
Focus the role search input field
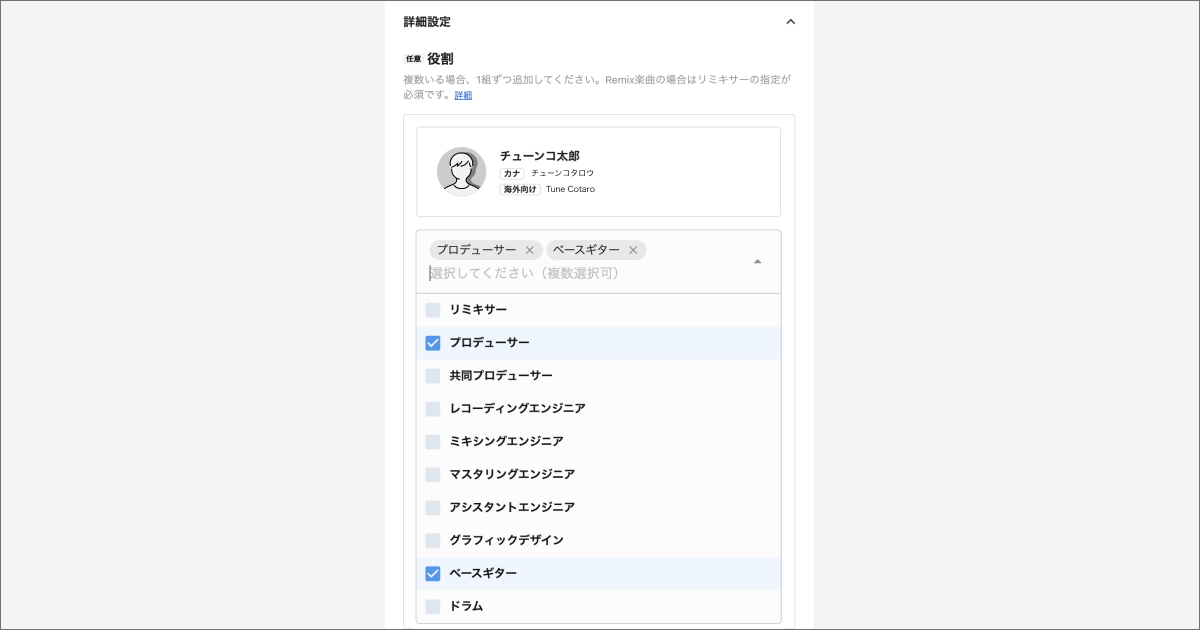point(580,273)
